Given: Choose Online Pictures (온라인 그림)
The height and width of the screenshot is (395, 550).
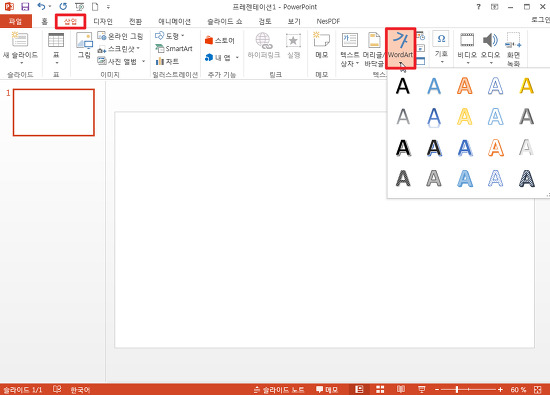Looking at the screenshot, I should coord(120,36).
